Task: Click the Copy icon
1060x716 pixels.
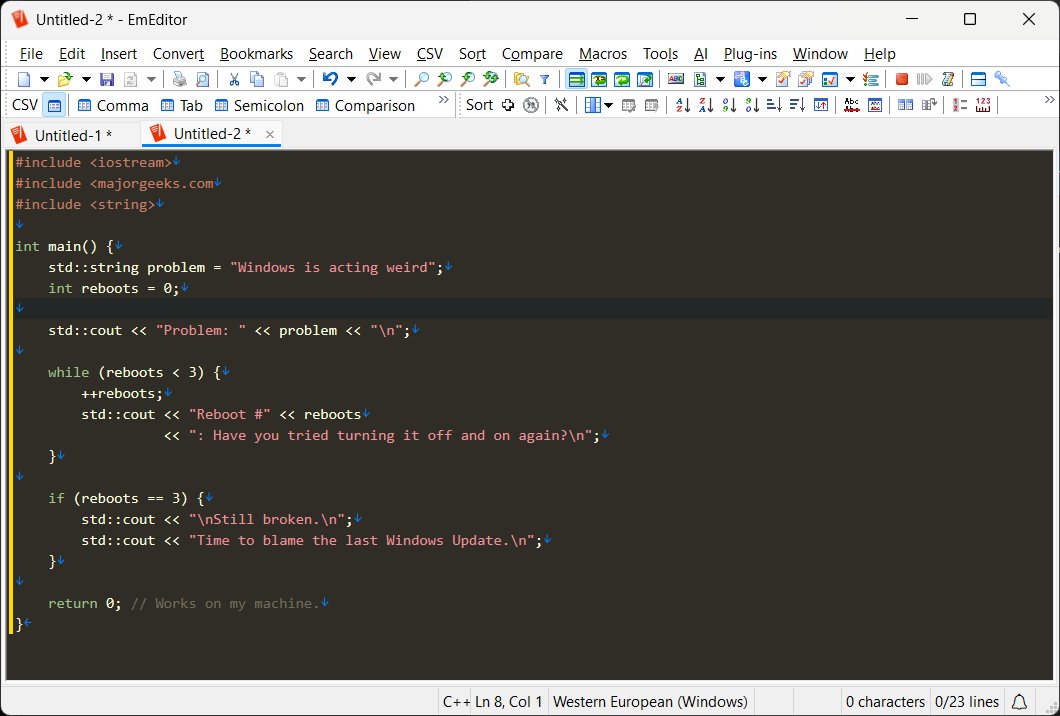Action: point(257,79)
